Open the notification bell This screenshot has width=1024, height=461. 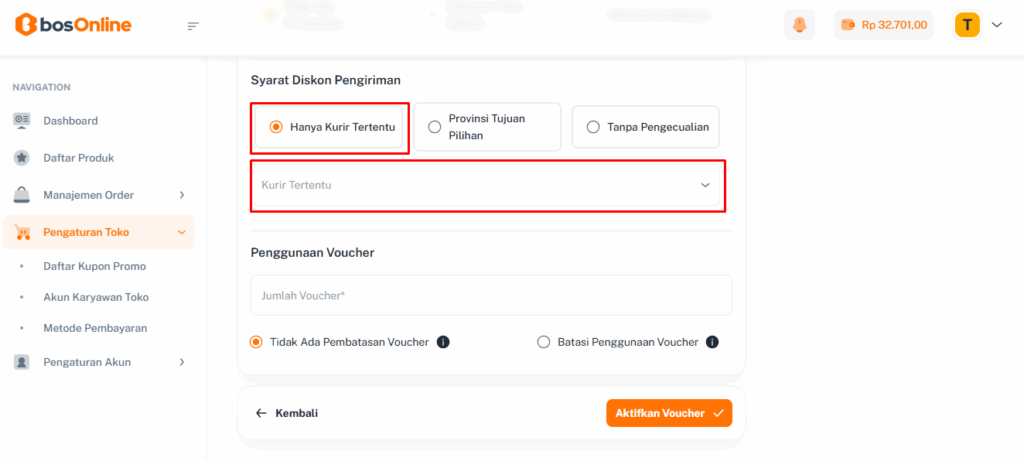[x=799, y=25]
